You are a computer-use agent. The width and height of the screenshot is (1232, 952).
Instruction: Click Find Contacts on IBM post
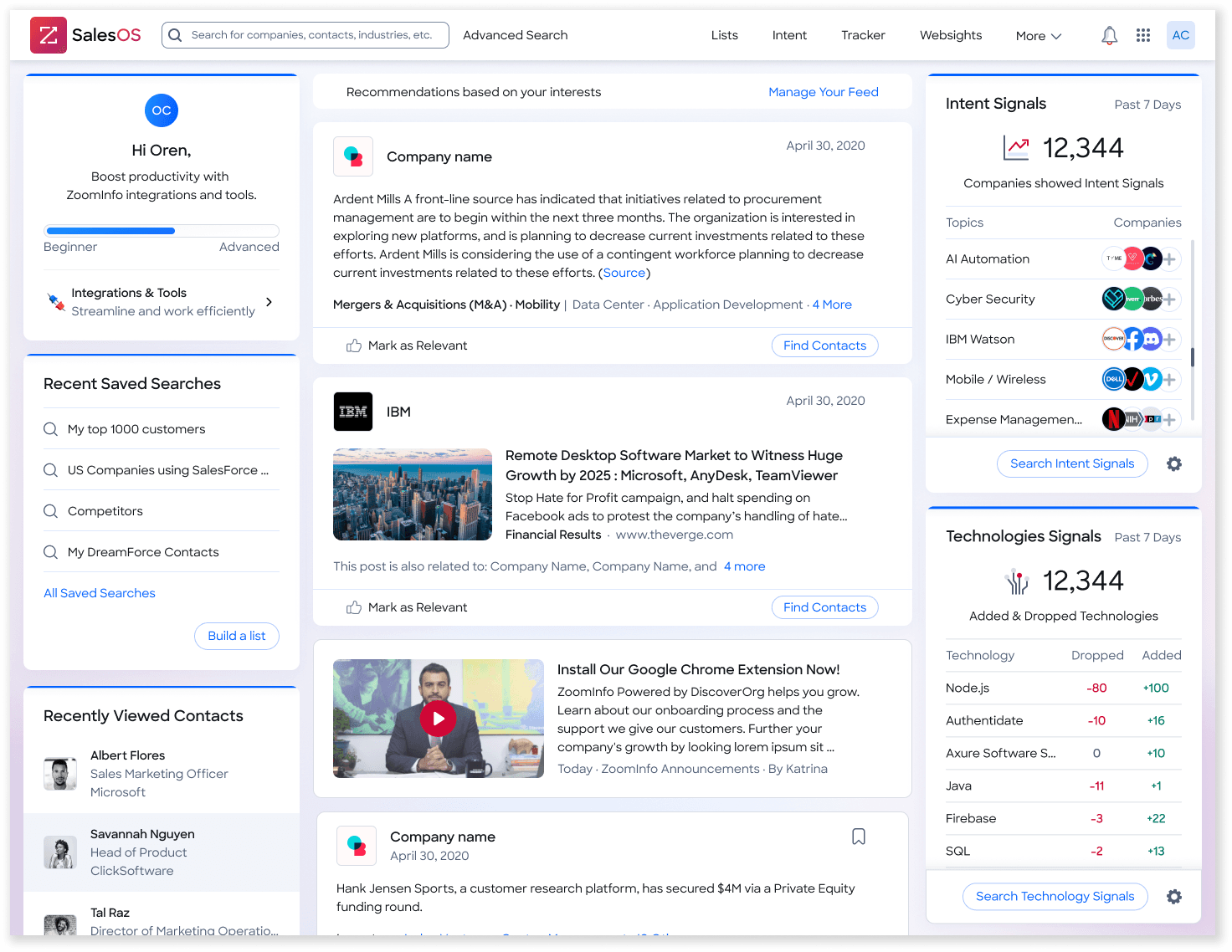[x=824, y=607]
